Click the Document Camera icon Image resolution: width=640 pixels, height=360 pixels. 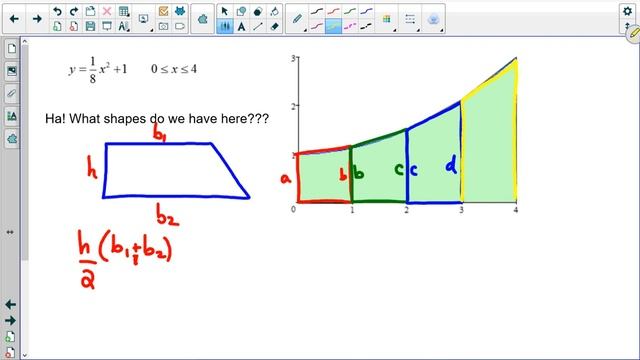[x=180, y=27]
